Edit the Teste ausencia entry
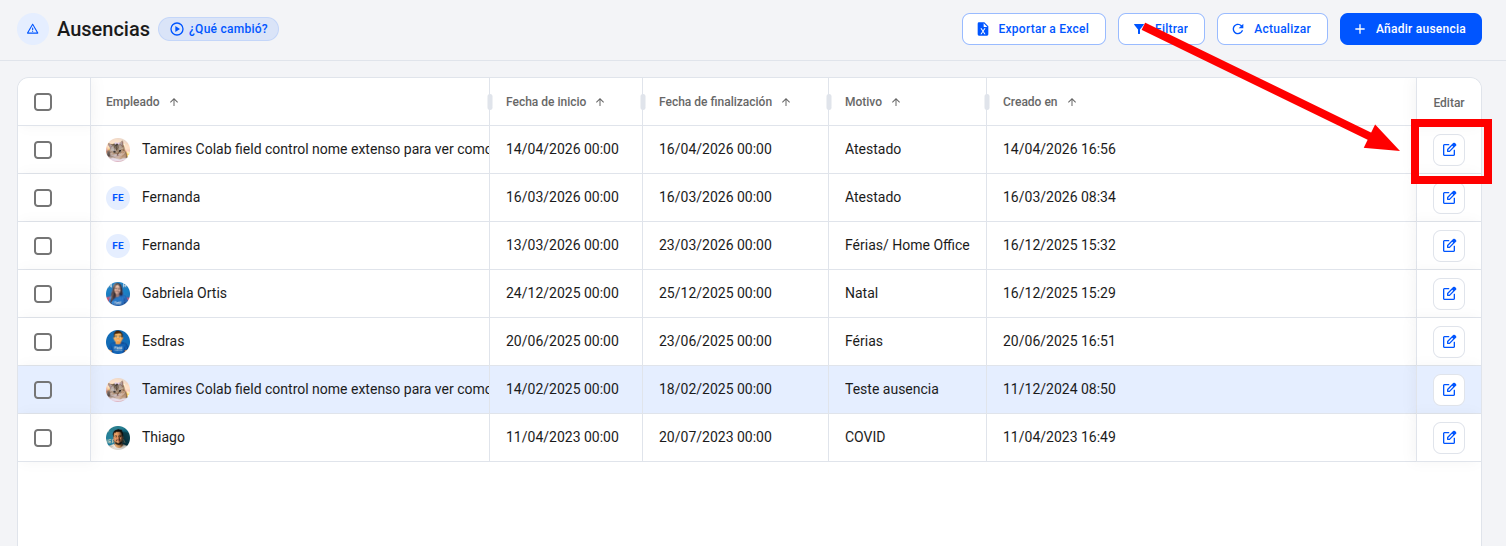This screenshot has height=546, width=1506. pyautogui.click(x=1449, y=390)
